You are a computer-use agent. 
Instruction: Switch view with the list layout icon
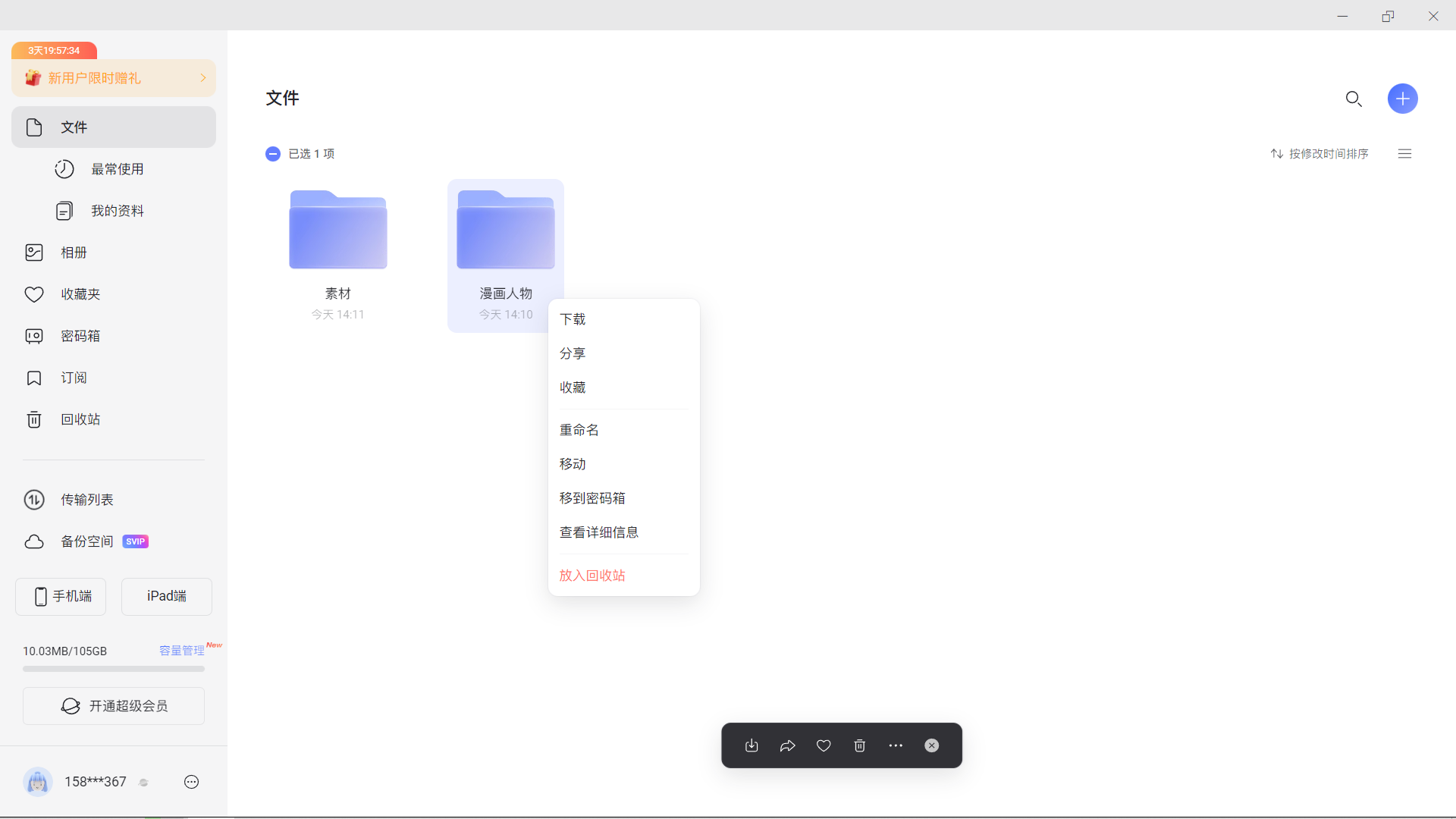pyautogui.click(x=1404, y=154)
